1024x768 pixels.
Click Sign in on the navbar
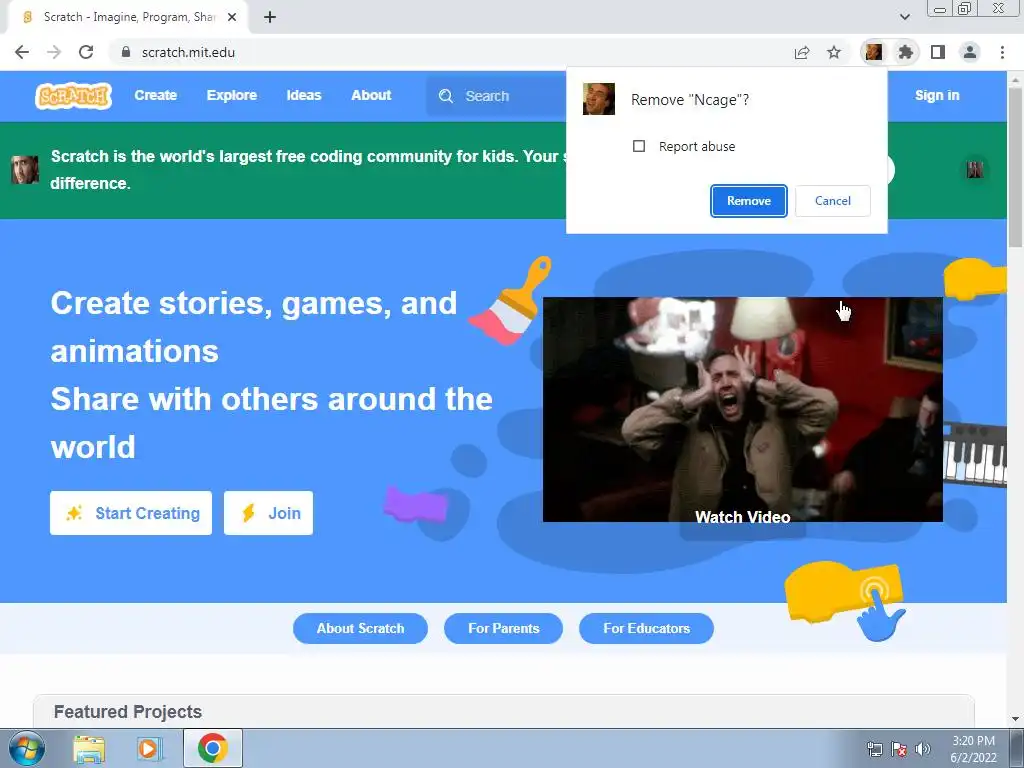pos(937,95)
